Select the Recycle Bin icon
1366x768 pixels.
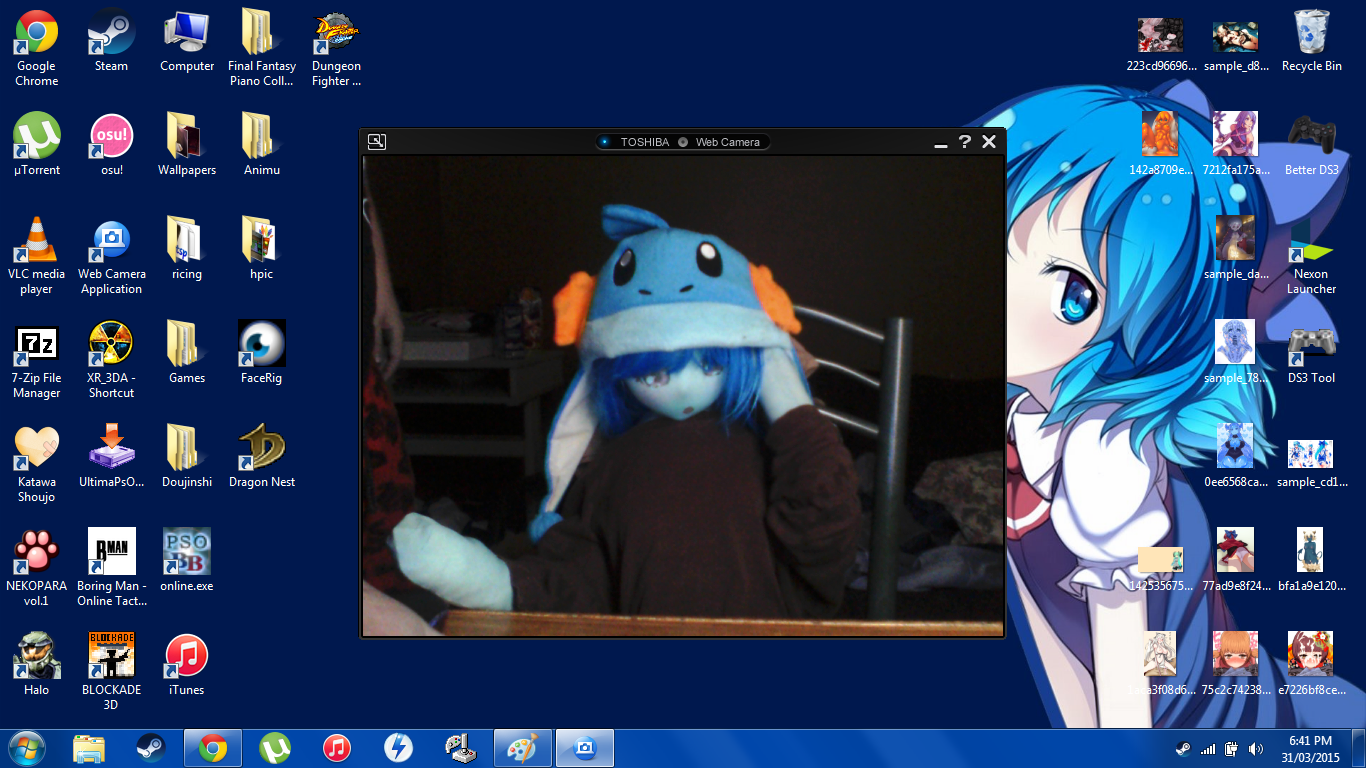[x=1312, y=42]
